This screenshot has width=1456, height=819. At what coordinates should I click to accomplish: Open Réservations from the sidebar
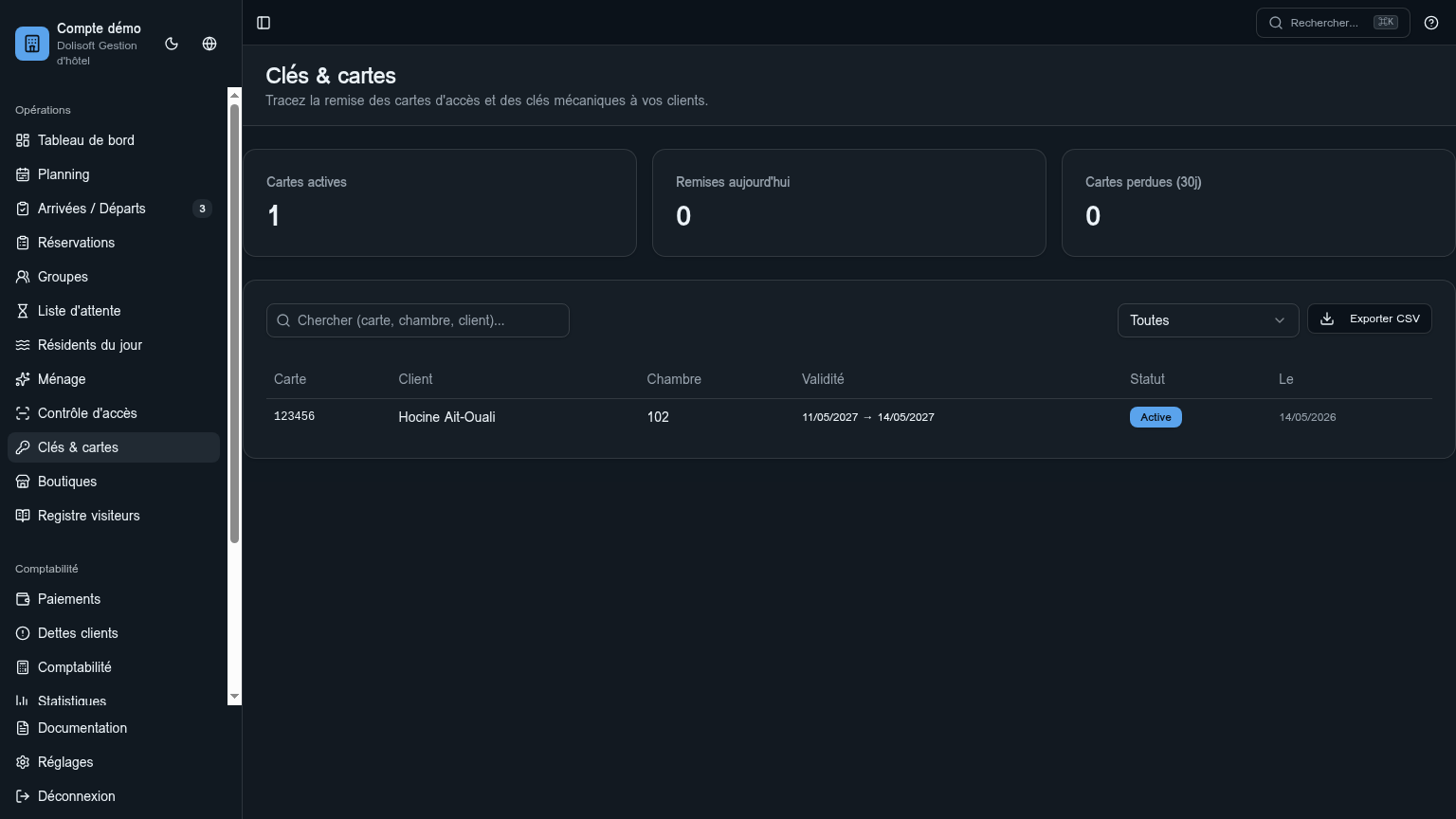[x=114, y=243]
